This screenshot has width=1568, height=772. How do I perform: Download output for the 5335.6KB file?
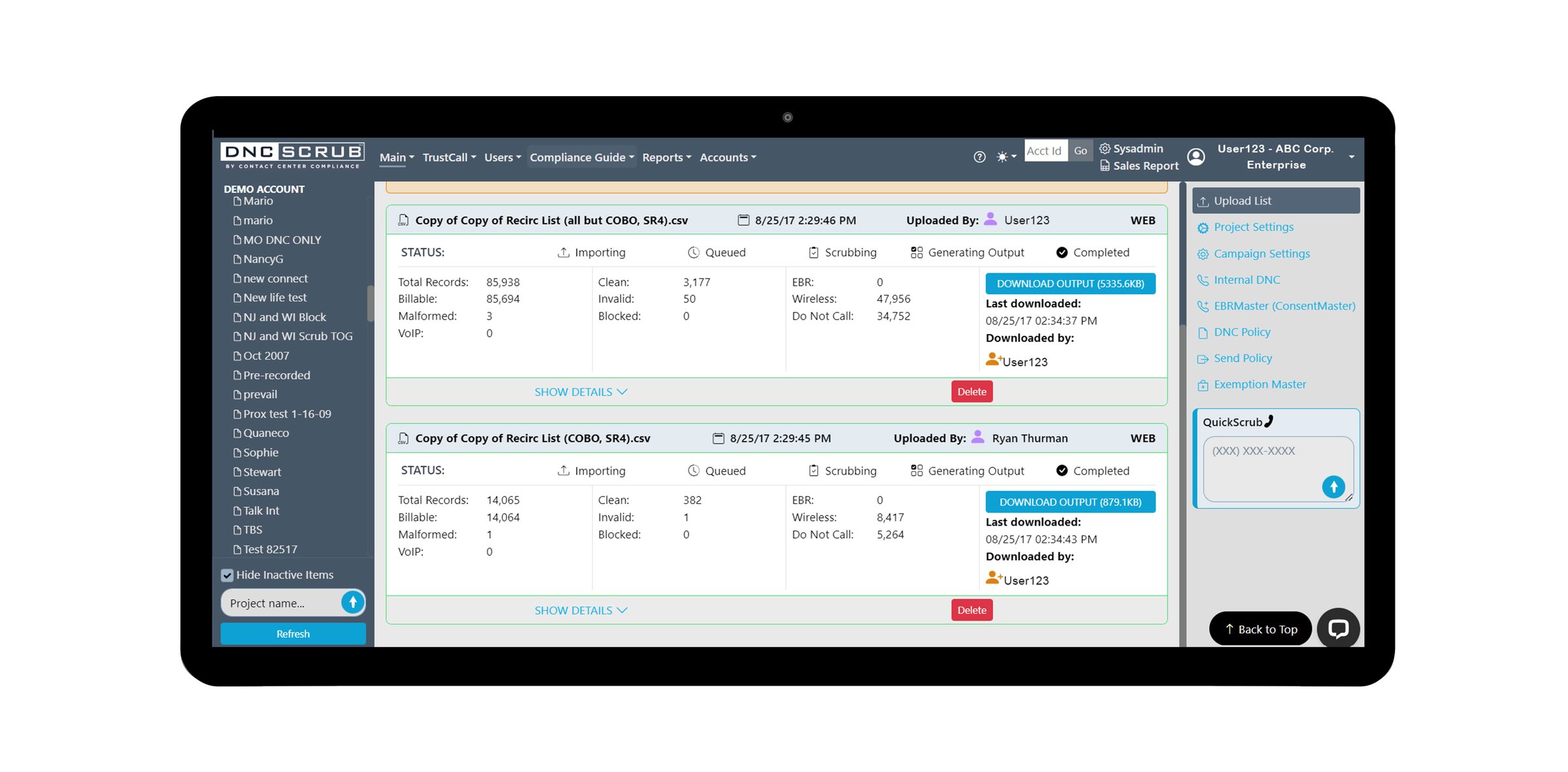[x=1071, y=283]
